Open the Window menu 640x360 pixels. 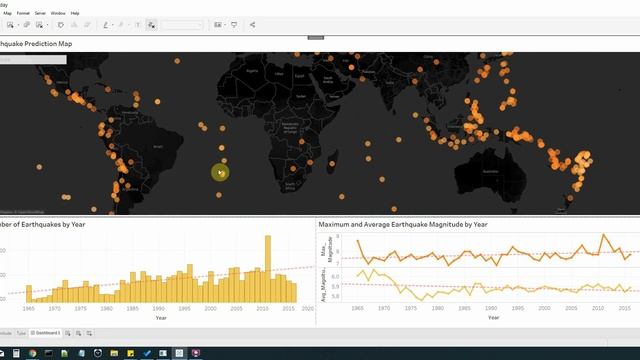click(58, 13)
